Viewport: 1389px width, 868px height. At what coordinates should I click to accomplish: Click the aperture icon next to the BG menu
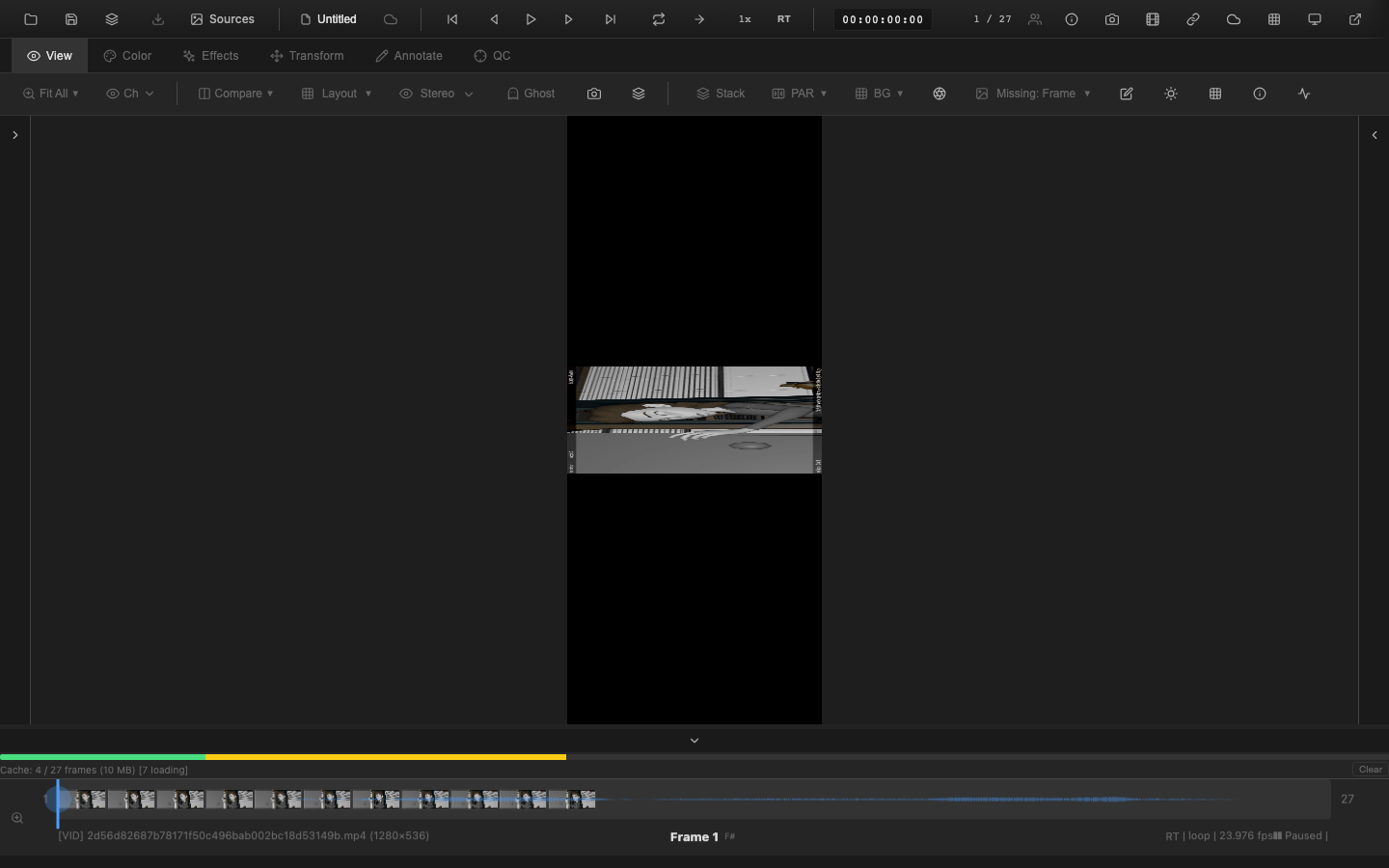click(940, 94)
